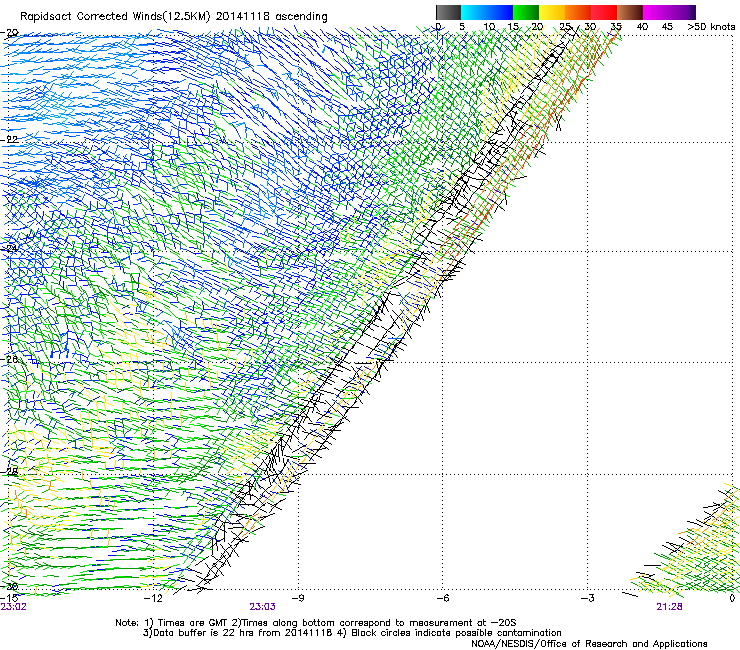Screen dimensions: 740x650
Task: Click the purple '23:03' time label
Action: pyautogui.click(x=262, y=606)
